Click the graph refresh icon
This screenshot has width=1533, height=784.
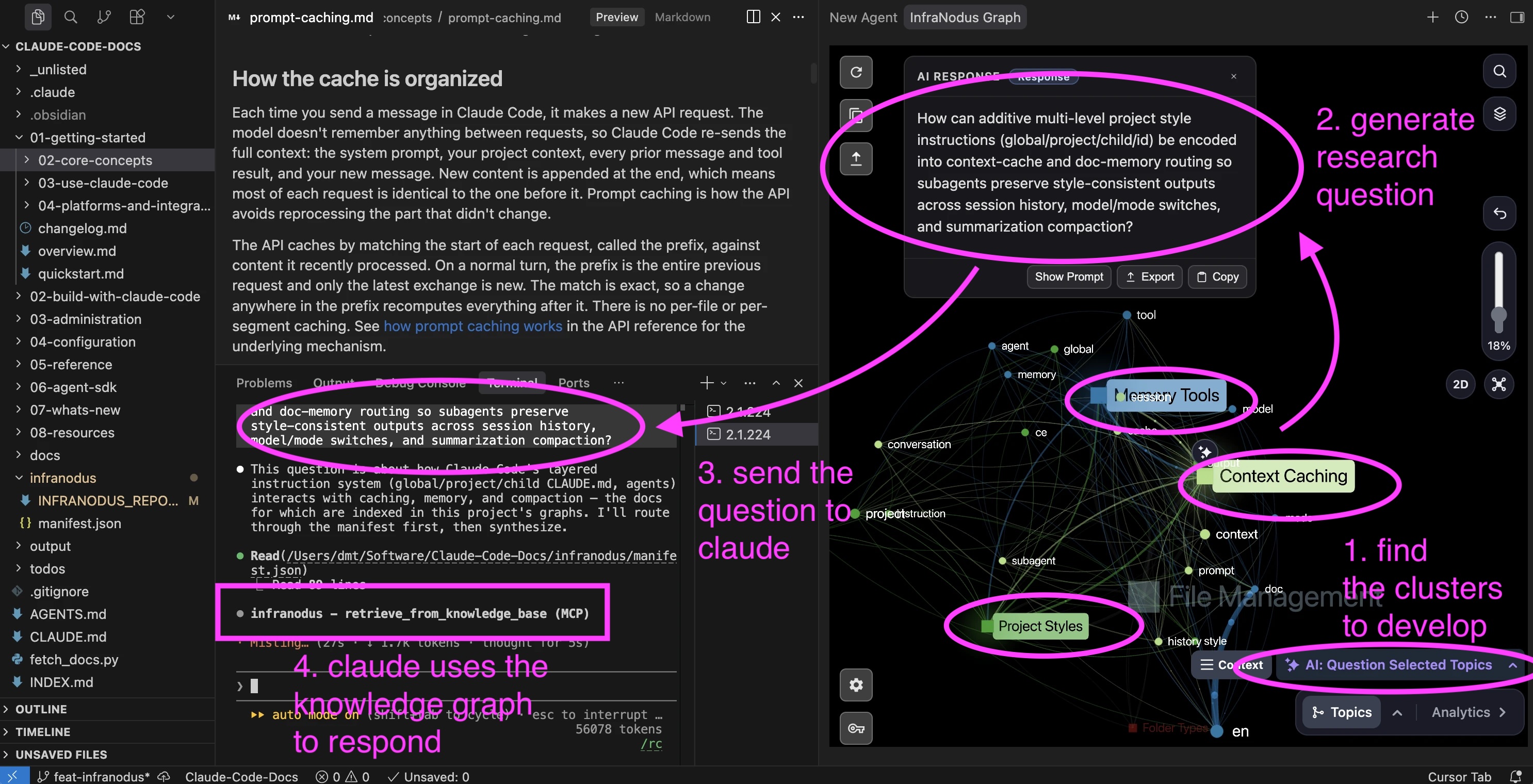(x=856, y=72)
